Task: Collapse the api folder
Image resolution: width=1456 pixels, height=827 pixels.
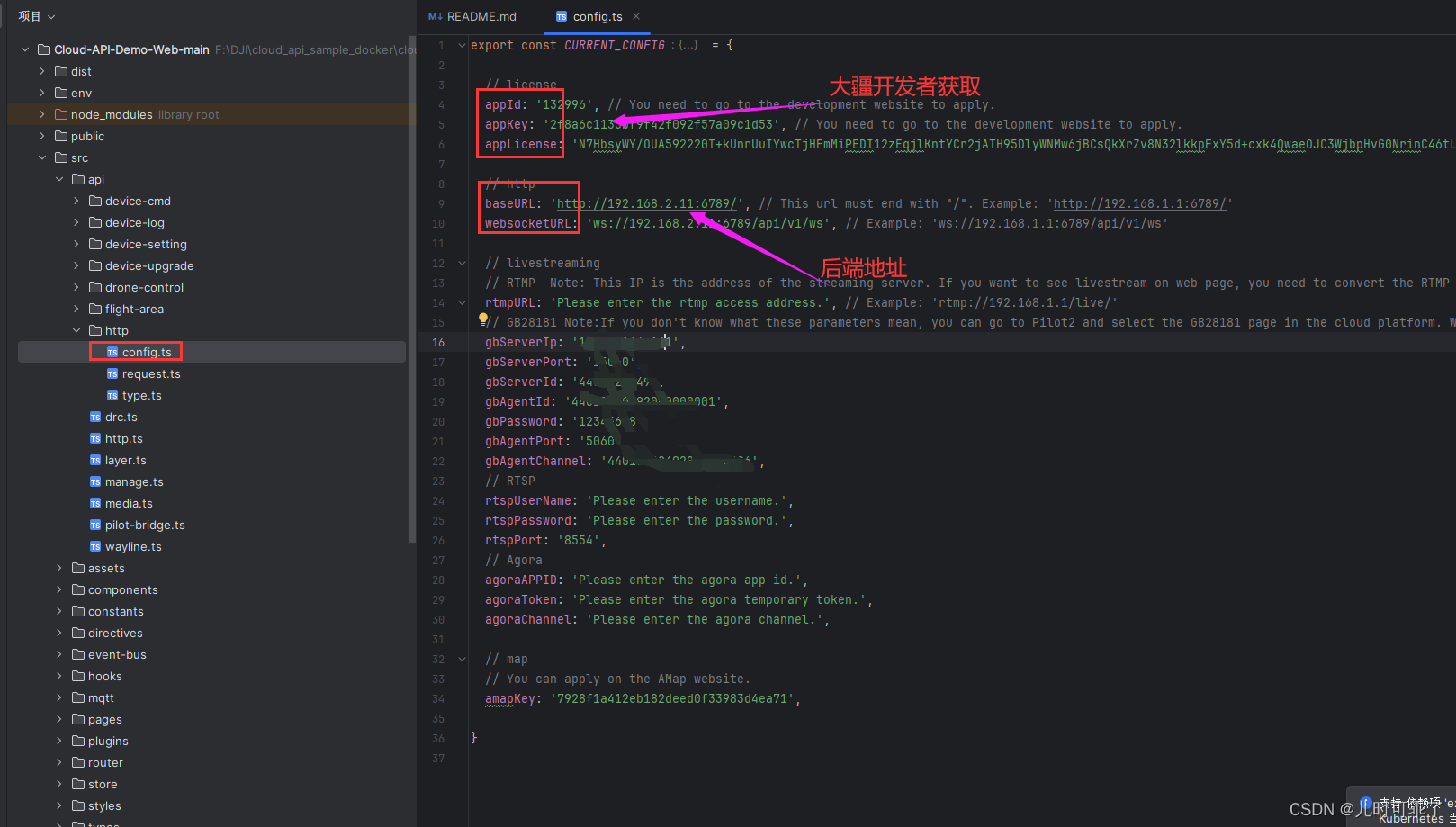Action: point(59,179)
